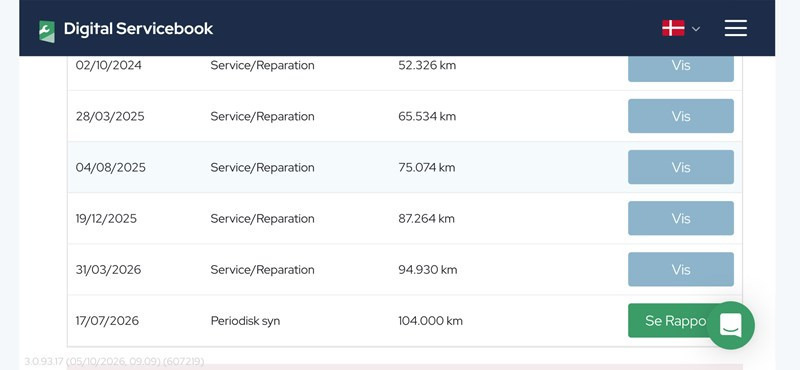
Task: Click the Digital Servicebook wrench logo icon
Action: [x=47, y=31]
